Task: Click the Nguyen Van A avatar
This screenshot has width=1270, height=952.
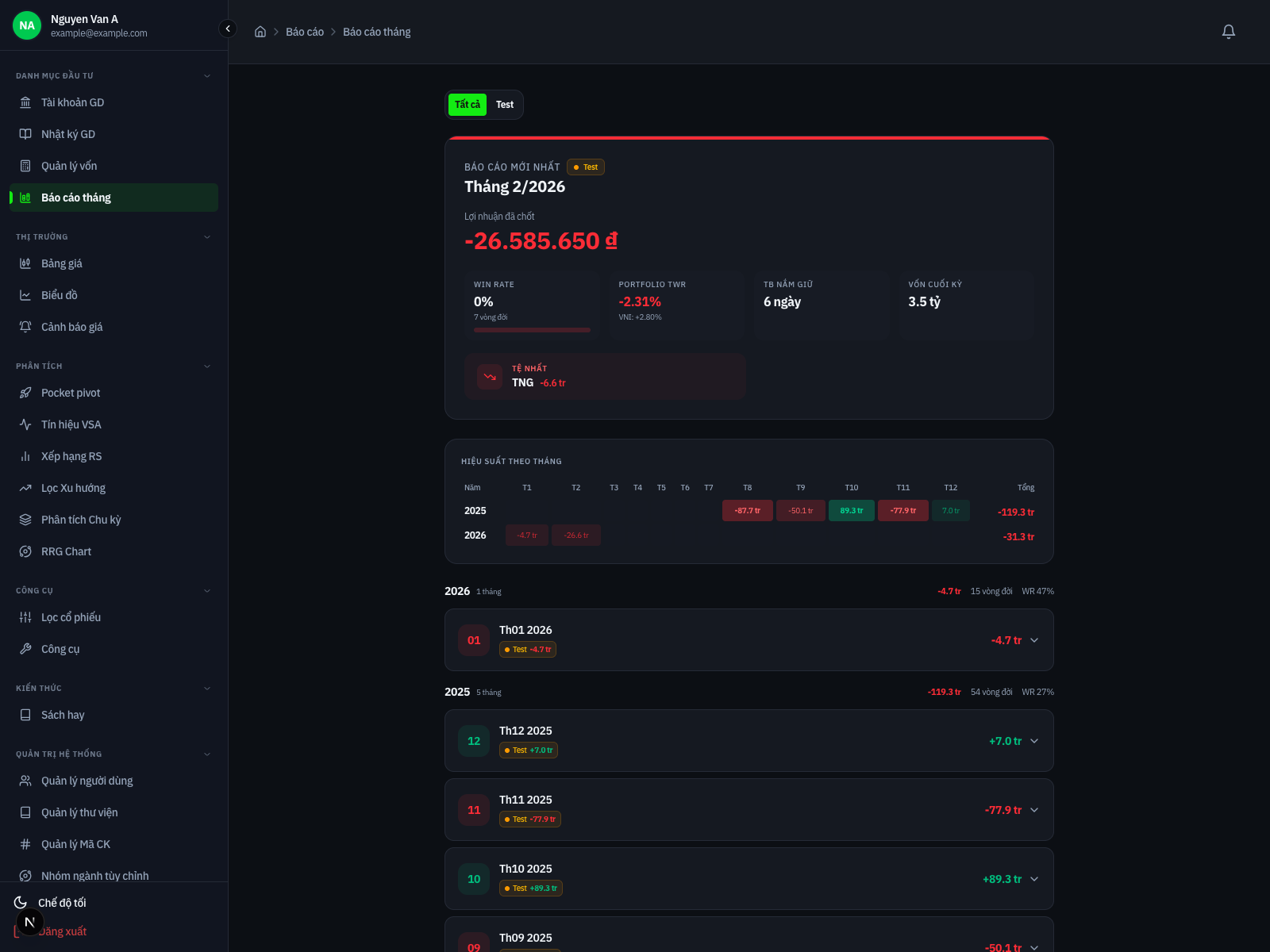Action: (27, 25)
